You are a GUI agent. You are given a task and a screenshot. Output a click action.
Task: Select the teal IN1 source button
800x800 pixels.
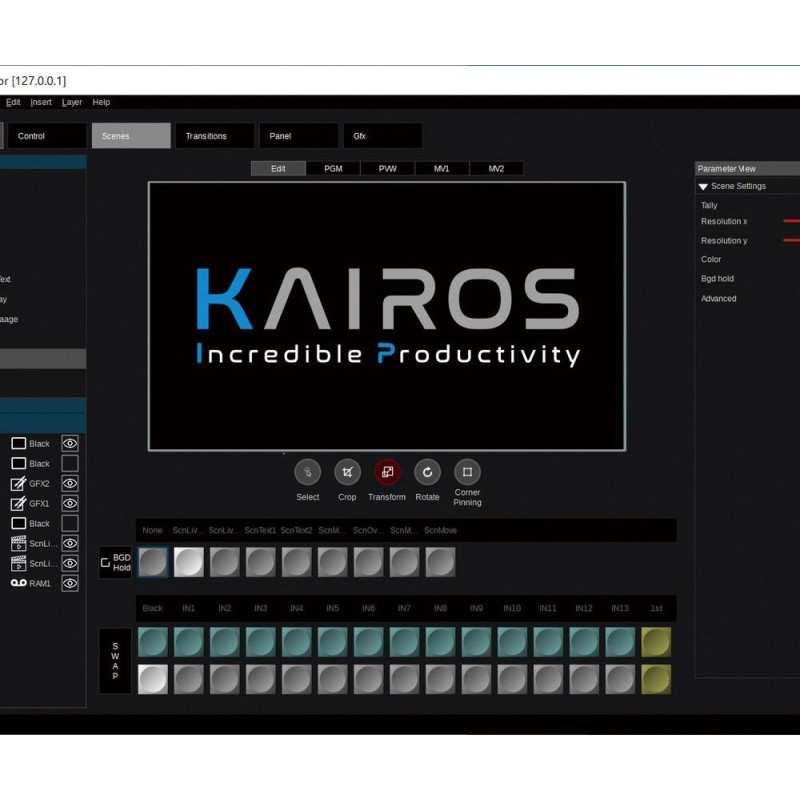[x=189, y=642]
